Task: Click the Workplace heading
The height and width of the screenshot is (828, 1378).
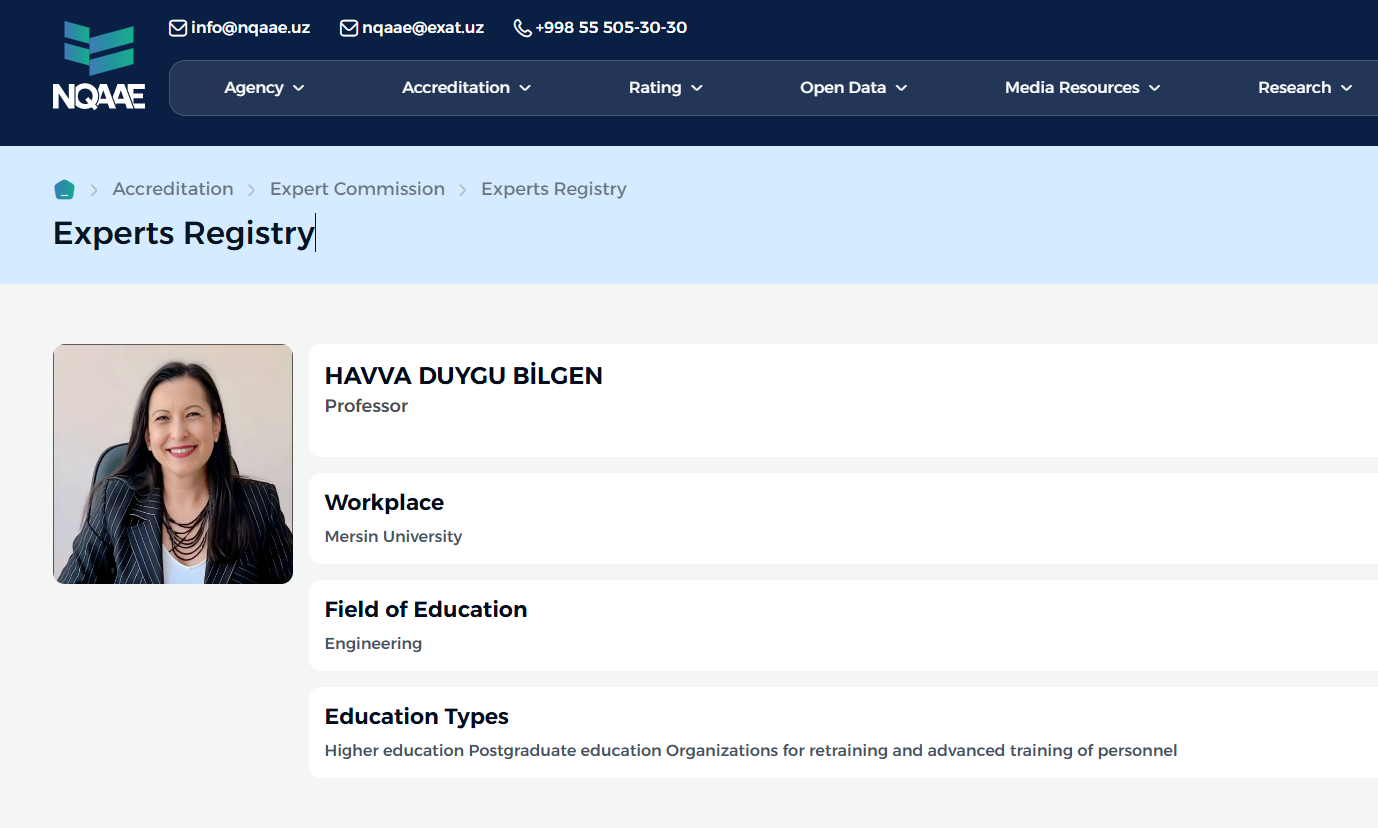Action: (384, 502)
